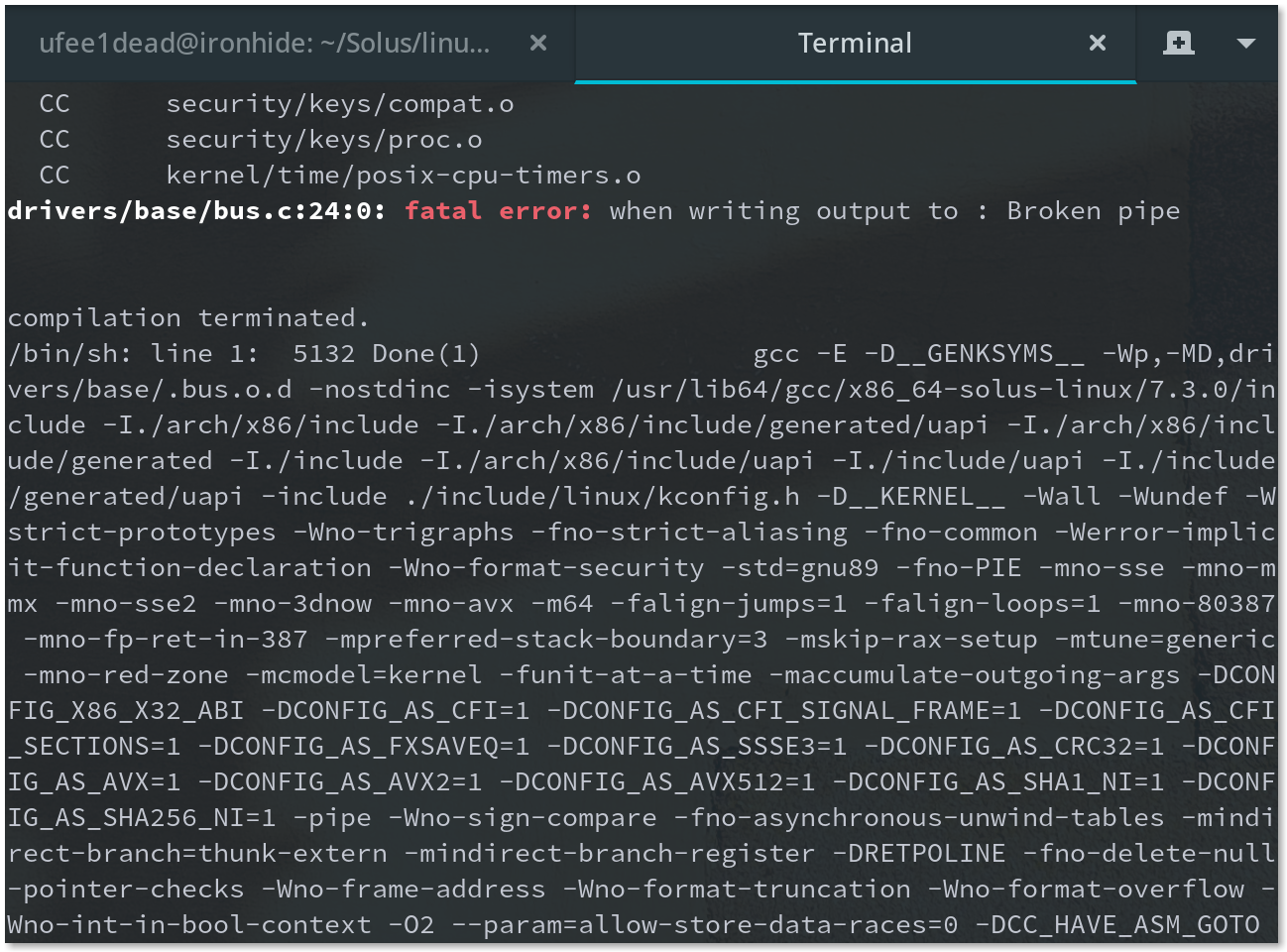The height and width of the screenshot is (952, 1287).
Task: Click '-Wno-sign-compare' flag text
Action: click(x=523, y=818)
